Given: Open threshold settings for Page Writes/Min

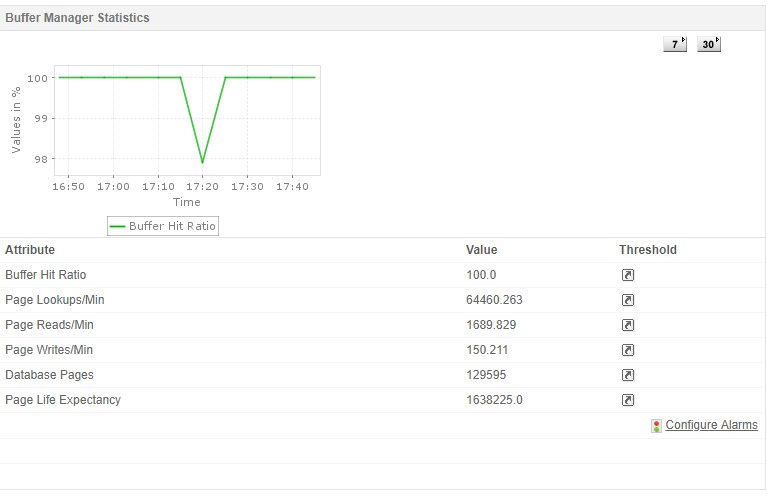Looking at the screenshot, I should click(x=628, y=350).
